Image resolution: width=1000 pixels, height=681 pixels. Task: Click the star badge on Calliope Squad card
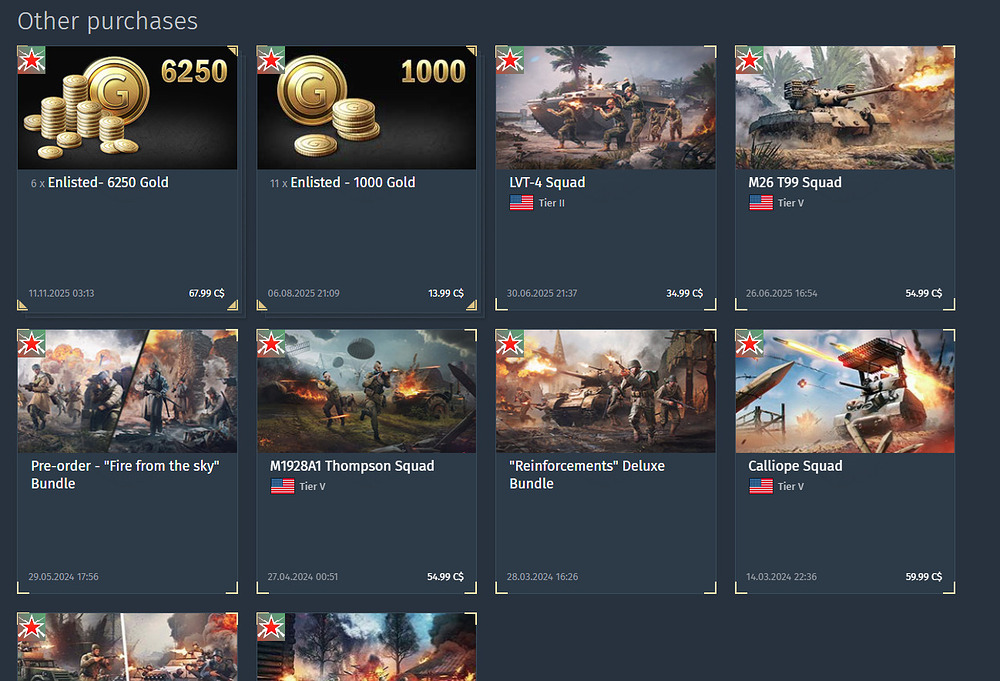pos(749,344)
